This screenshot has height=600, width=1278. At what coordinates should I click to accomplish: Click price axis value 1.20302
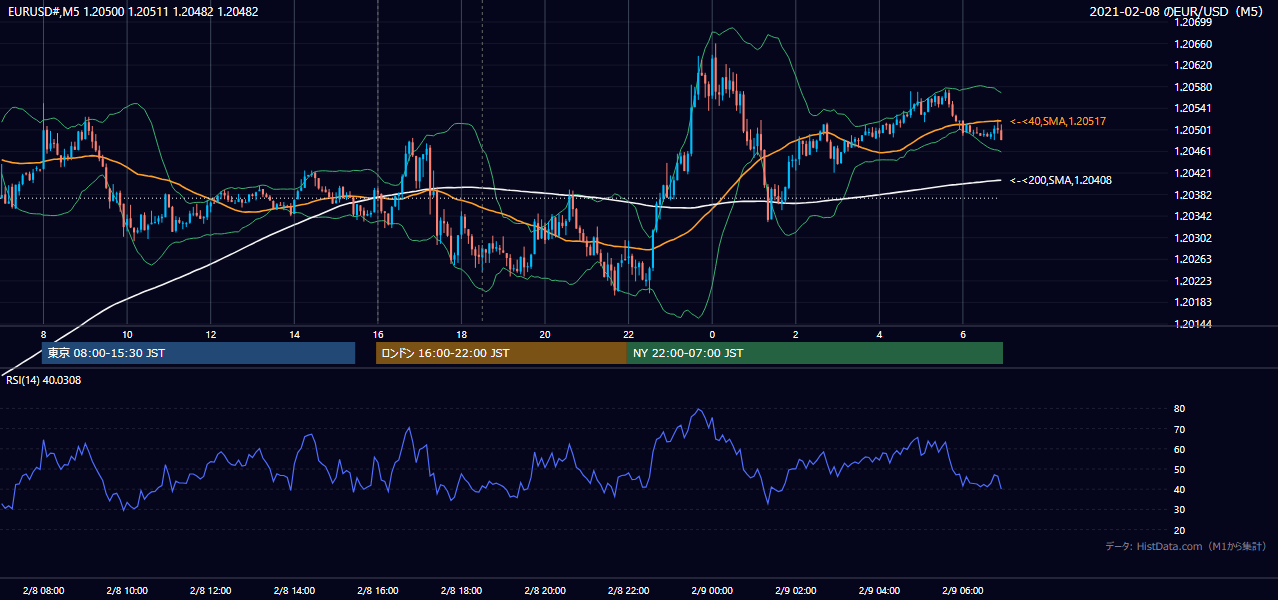coord(1193,238)
